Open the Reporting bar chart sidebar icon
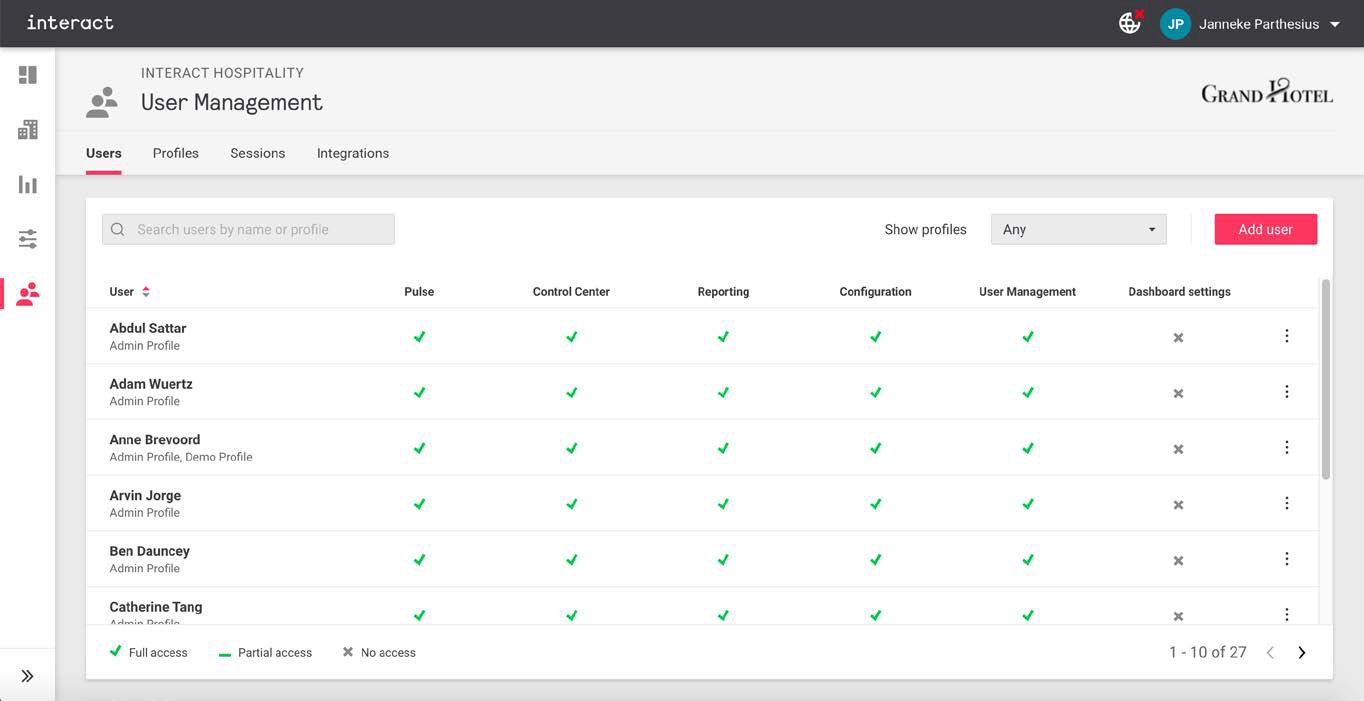The image size is (1364, 701). (28, 185)
